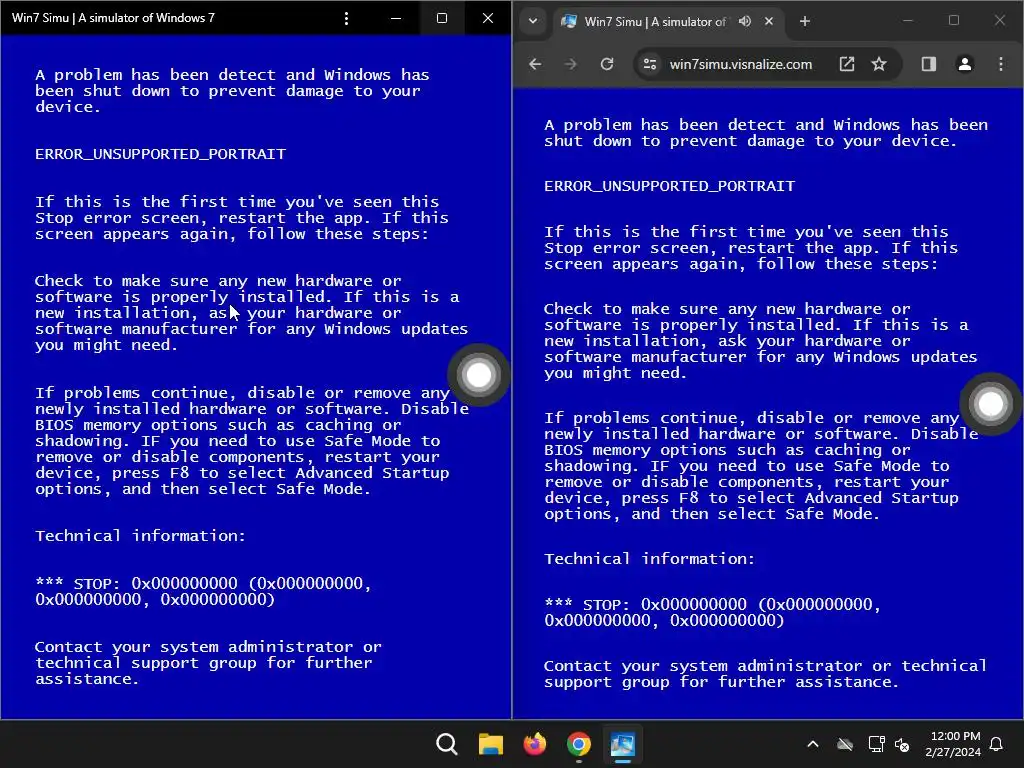Open Chrome's three-dot menu

point(1000,64)
